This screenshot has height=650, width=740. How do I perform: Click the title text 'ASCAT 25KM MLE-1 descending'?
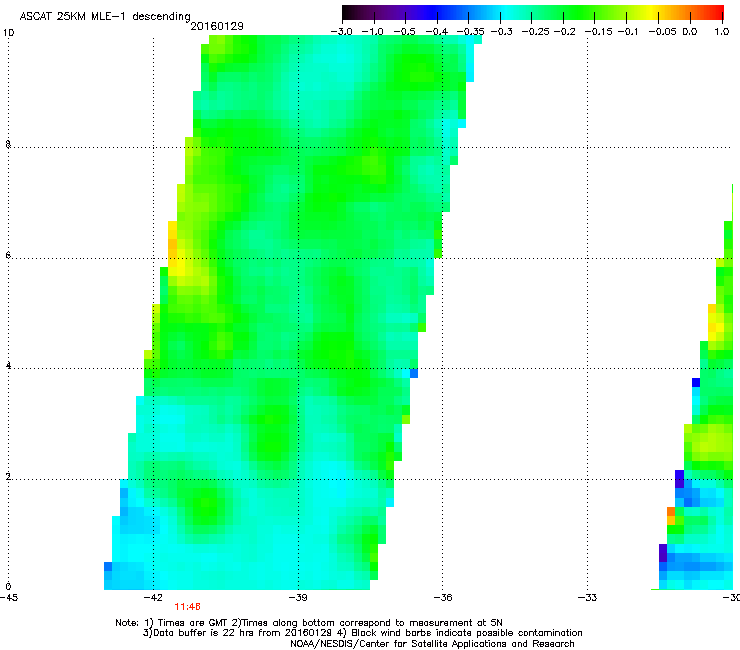point(105,17)
